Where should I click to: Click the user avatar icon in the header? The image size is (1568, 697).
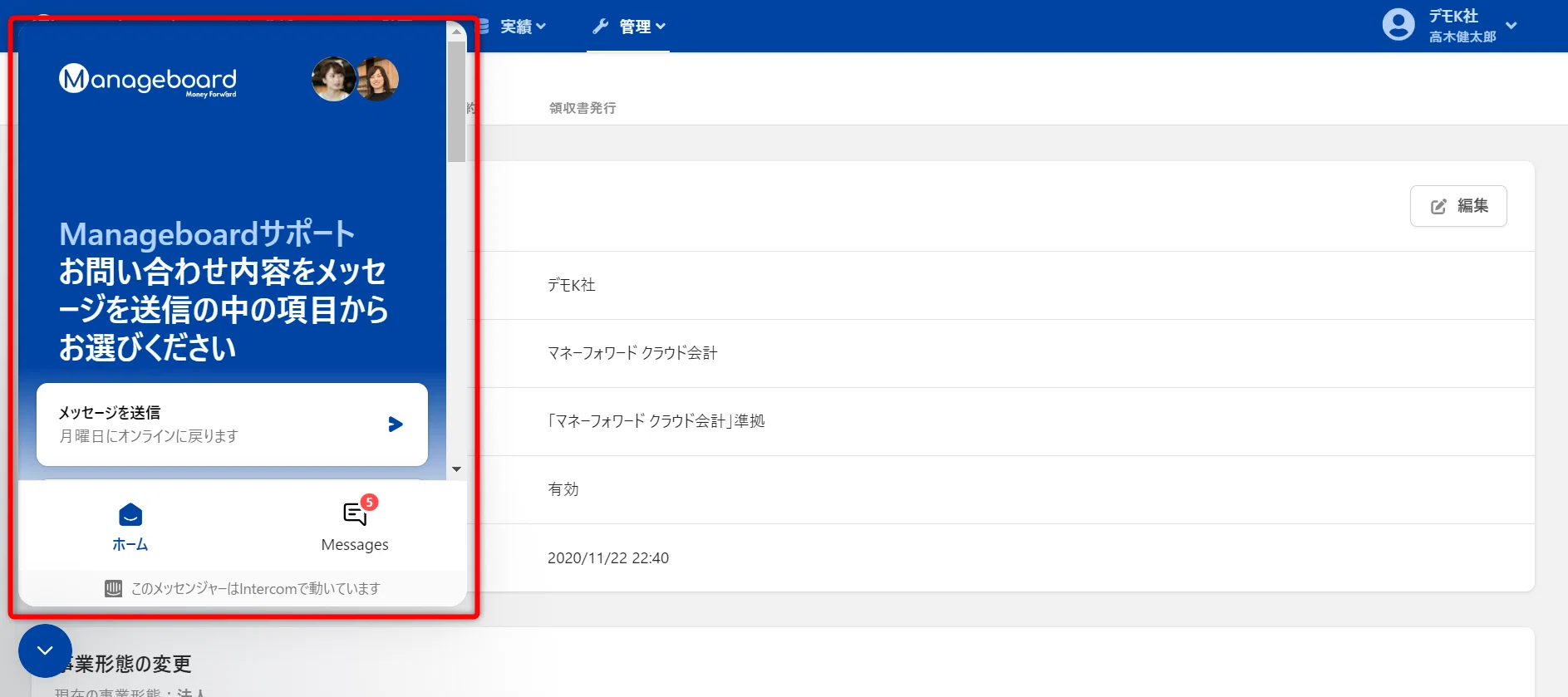coord(1398,25)
